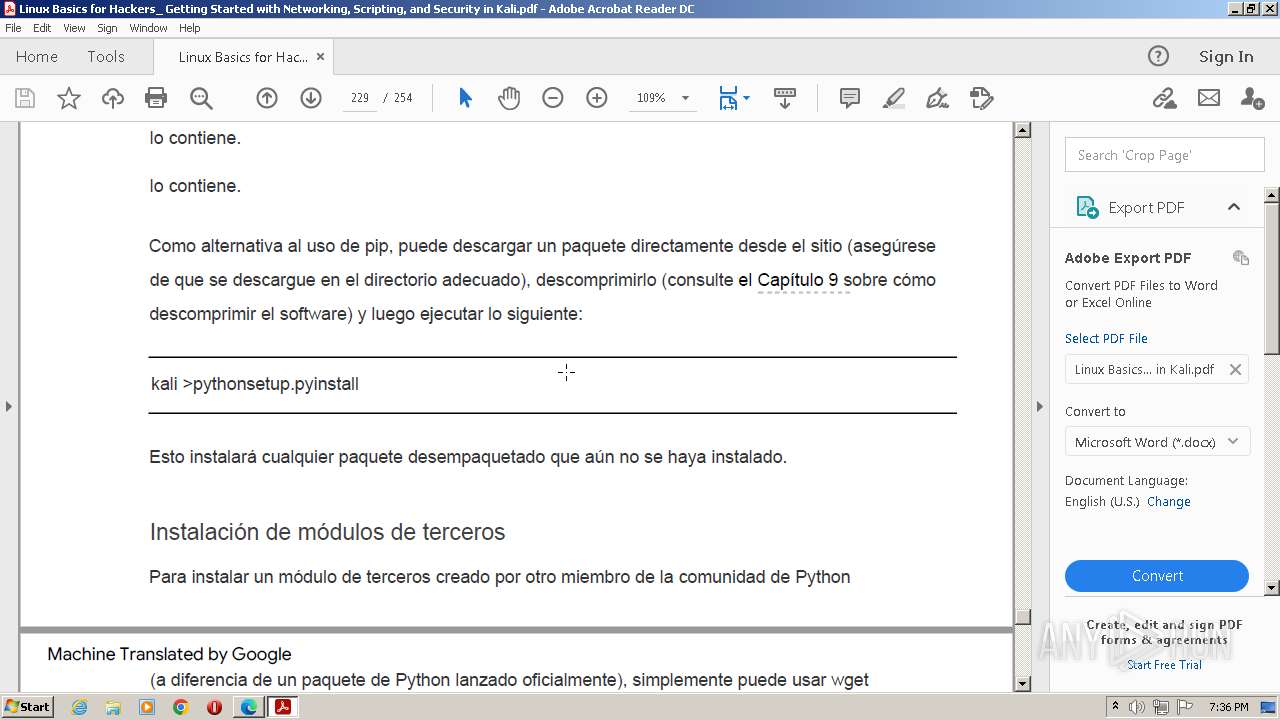The image size is (1280, 720).
Task: Open Convert to format dropdown
Action: pyautogui.click(x=1157, y=442)
